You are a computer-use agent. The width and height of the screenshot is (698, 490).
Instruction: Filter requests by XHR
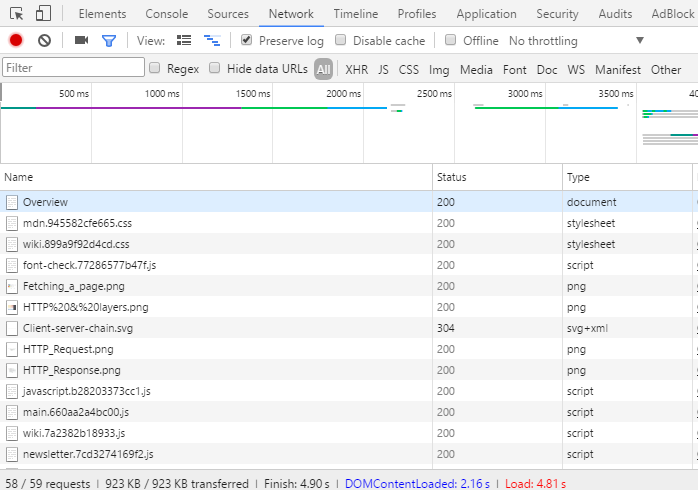coord(357,70)
